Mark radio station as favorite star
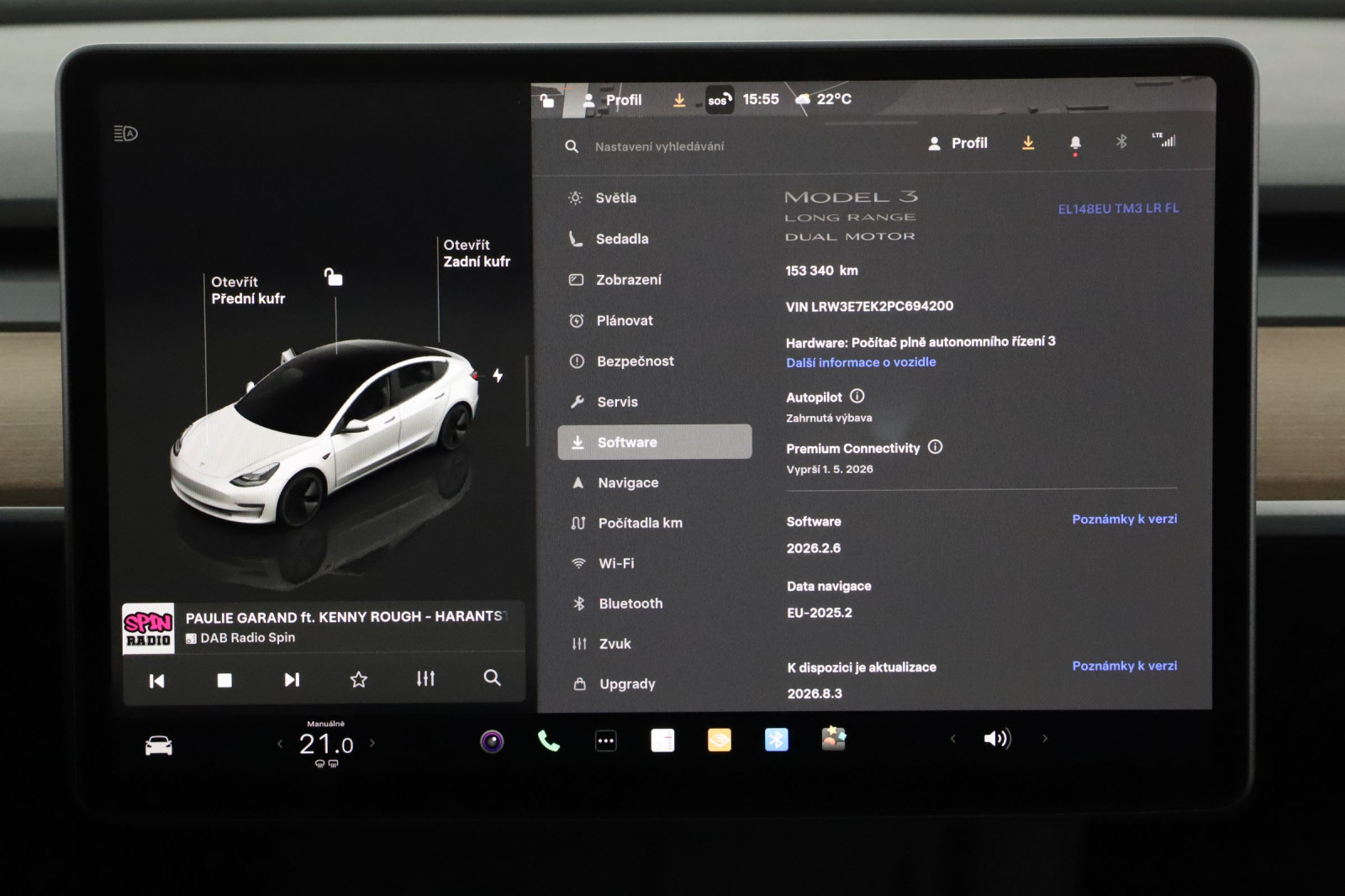Viewport: 1345px width, 896px height. point(359,679)
